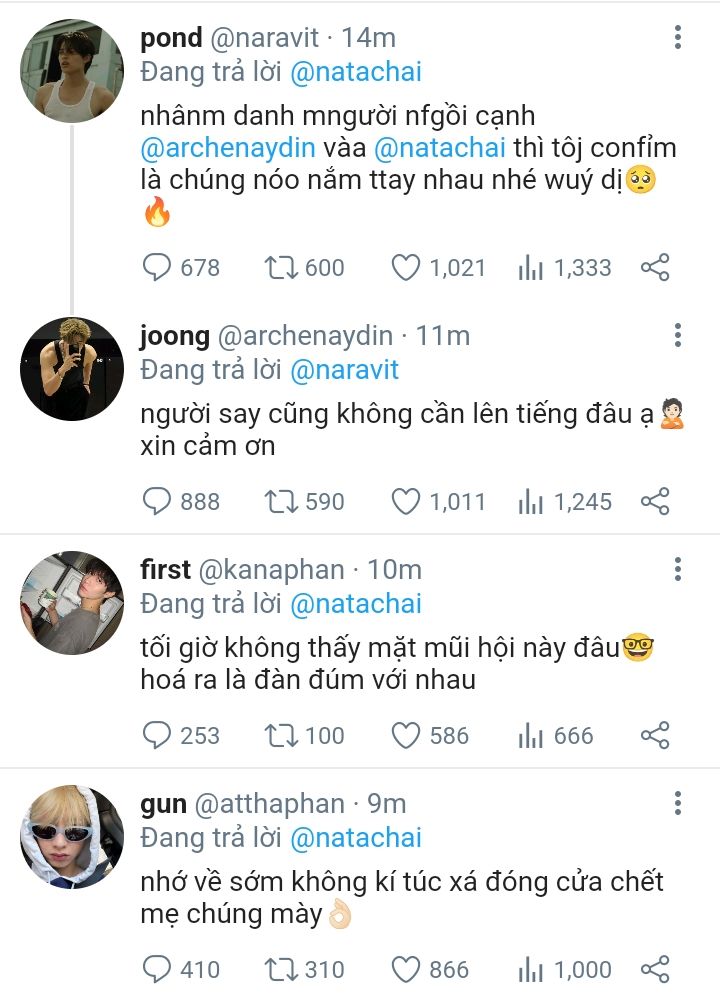Retweet gun's tweet with 310 retweets
This screenshot has height=996, width=720.
click(281, 969)
